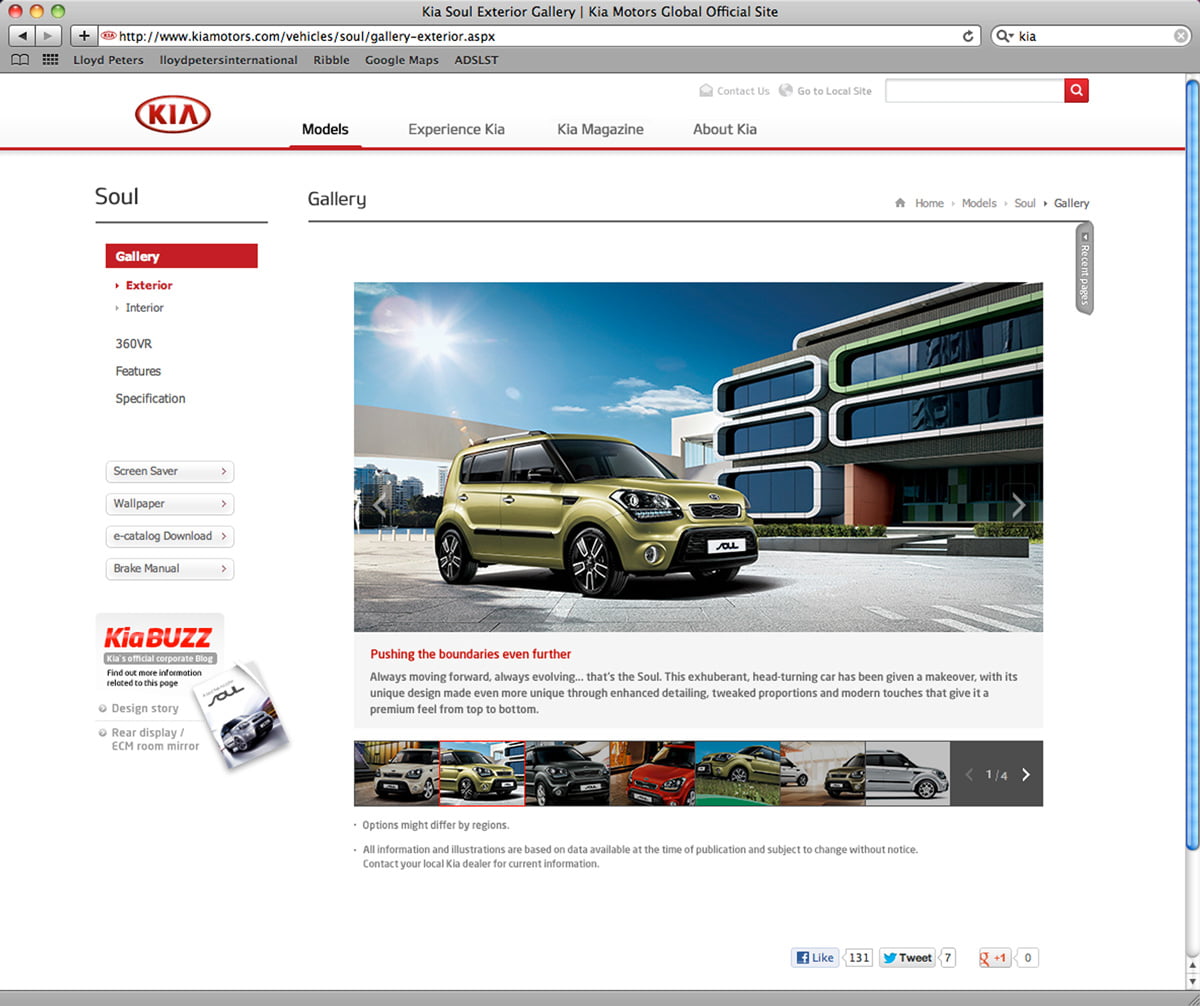
Task: Show next gallery image with right arrow
Action: pyautogui.click(x=1018, y=505)
